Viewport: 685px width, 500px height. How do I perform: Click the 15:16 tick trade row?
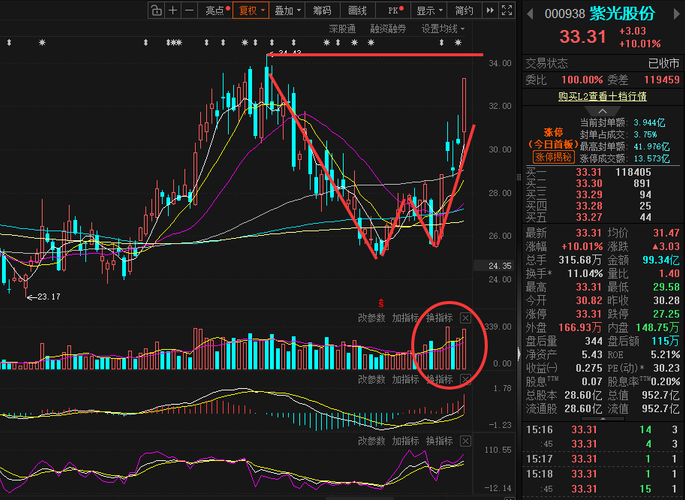click(602, 430)
